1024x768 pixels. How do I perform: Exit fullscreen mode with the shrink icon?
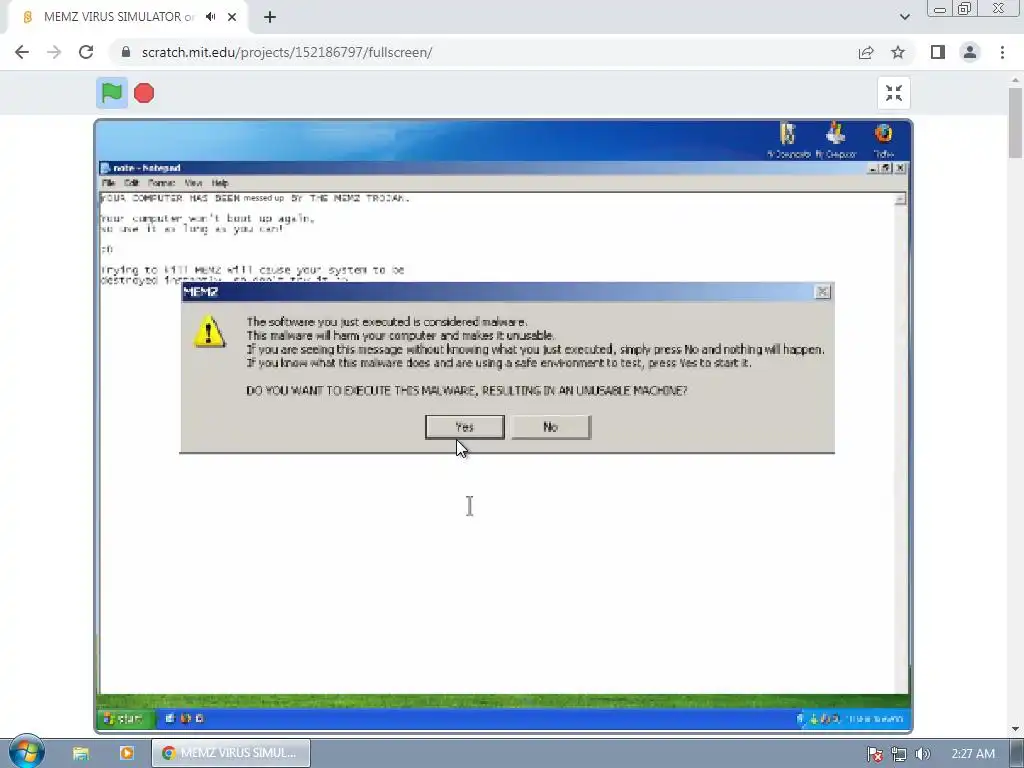(x=893, y=93)
